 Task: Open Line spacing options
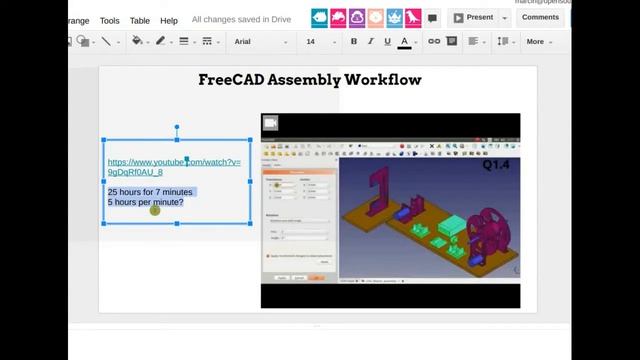coord(502,41)
